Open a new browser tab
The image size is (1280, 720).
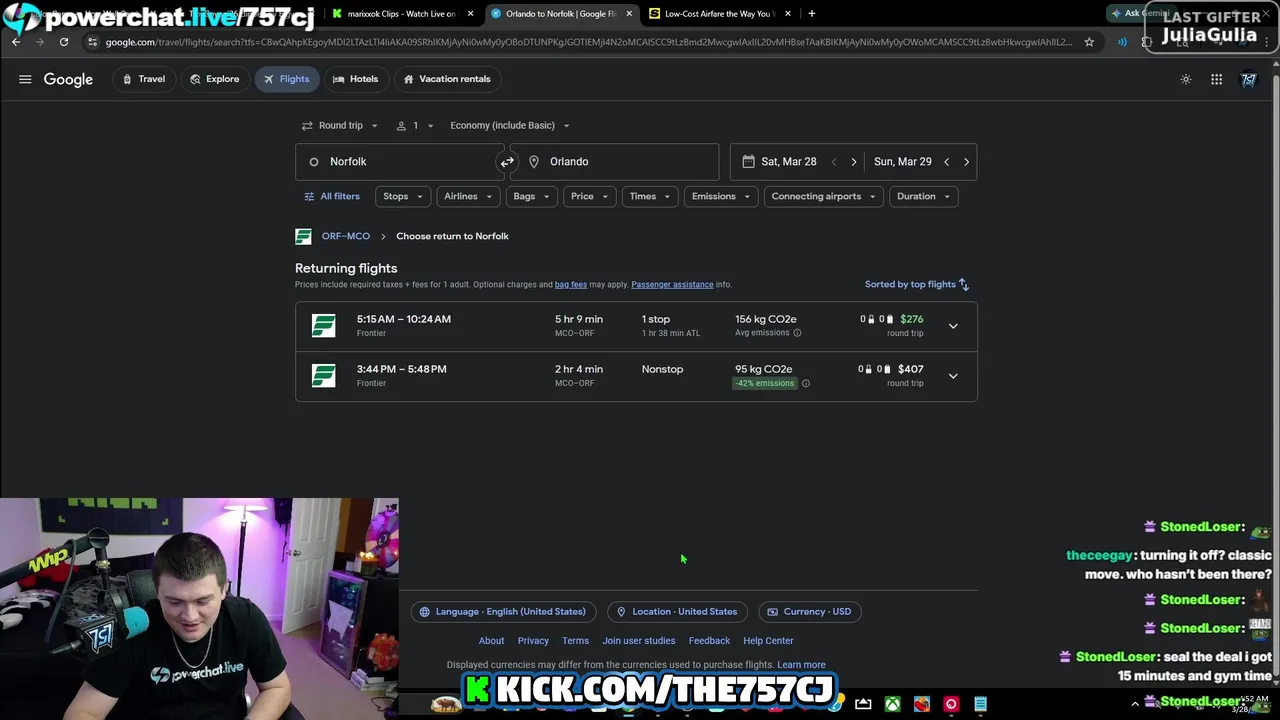click(811, 14)
